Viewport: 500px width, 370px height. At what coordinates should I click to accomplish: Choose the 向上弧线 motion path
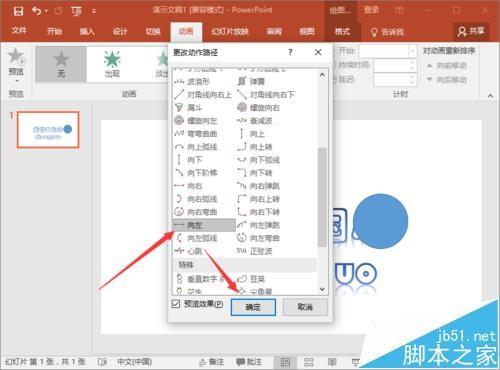click(x=196, y=147)
